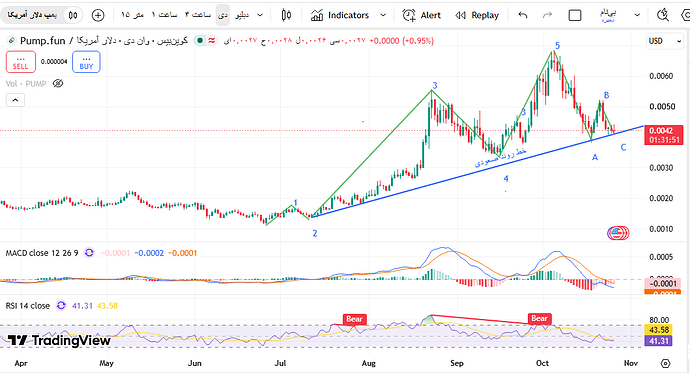Click the MACD close 12 26 9 legend
The image size is (690, 373).
pyautogui.click(x=42, y=253)
